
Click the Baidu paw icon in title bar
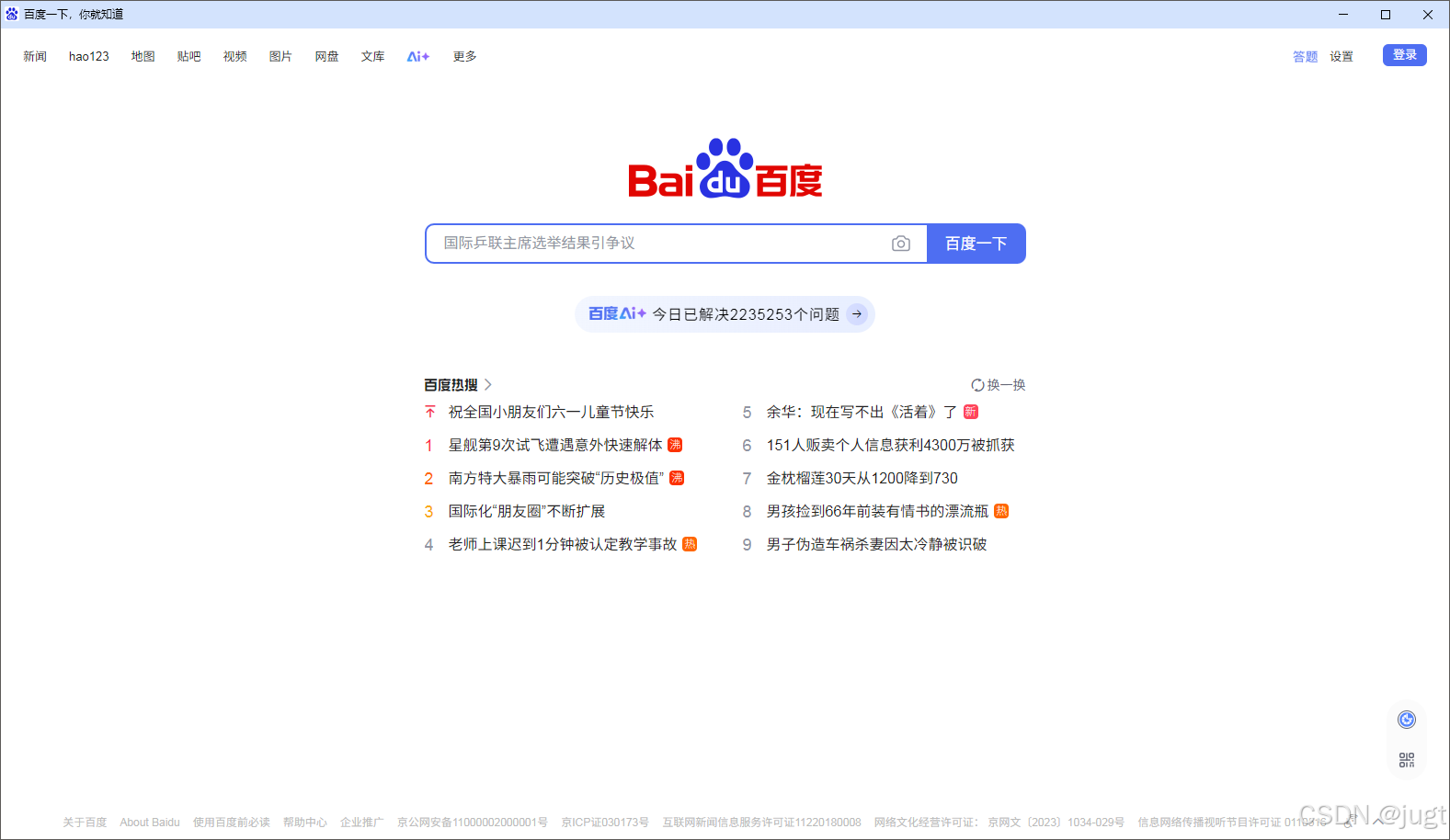(x=12, y=14)
